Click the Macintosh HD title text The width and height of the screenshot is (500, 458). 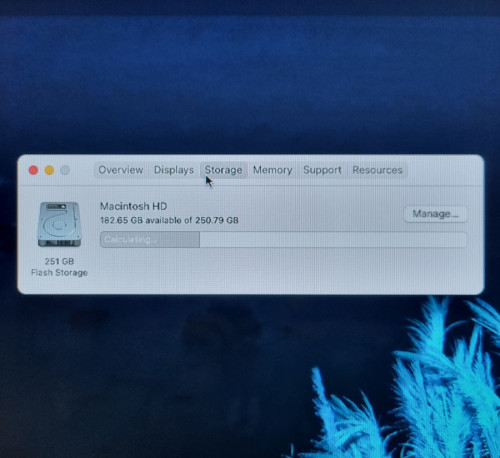pos(133,206)
